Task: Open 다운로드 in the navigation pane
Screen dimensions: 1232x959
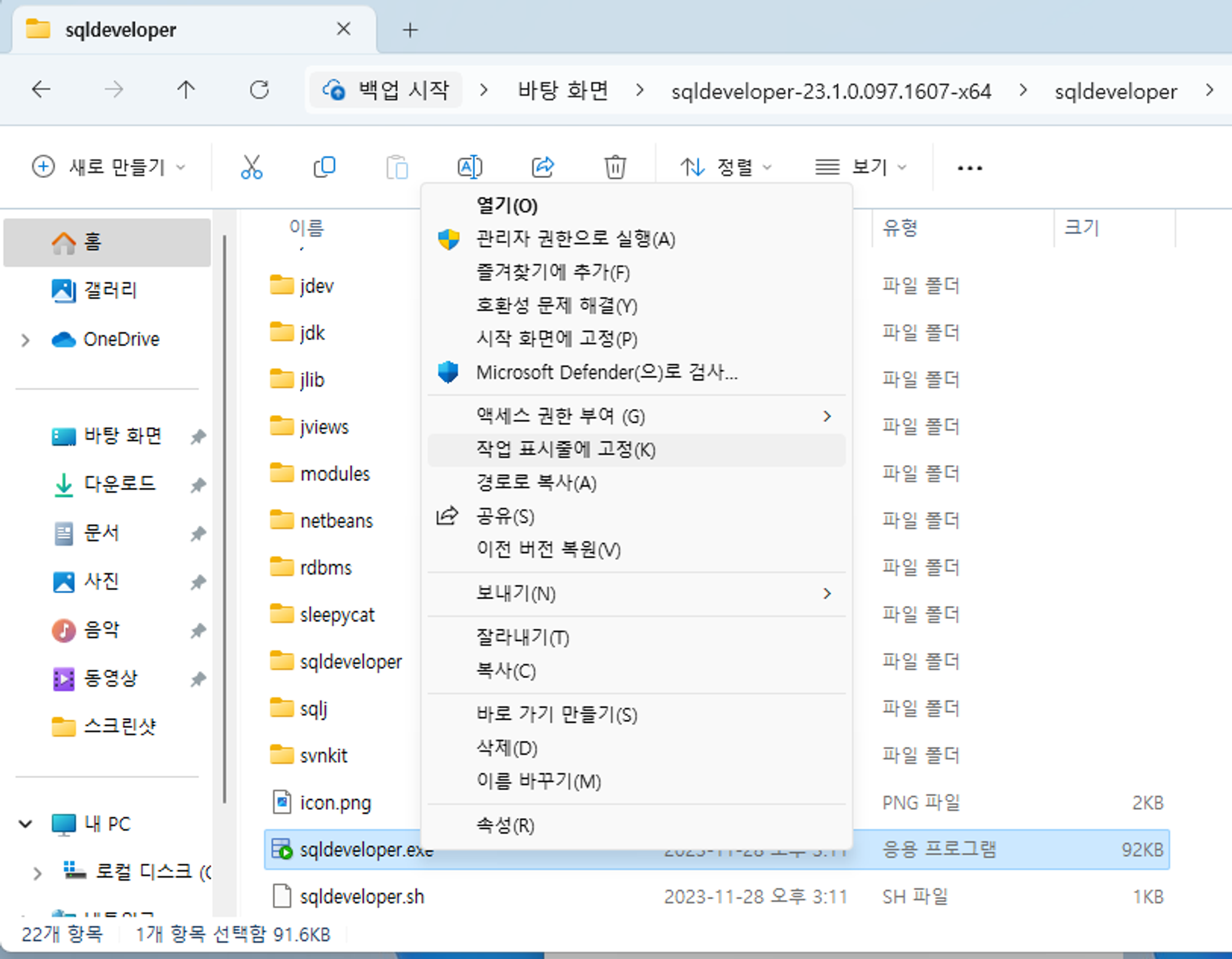Action: pos(120,484)
